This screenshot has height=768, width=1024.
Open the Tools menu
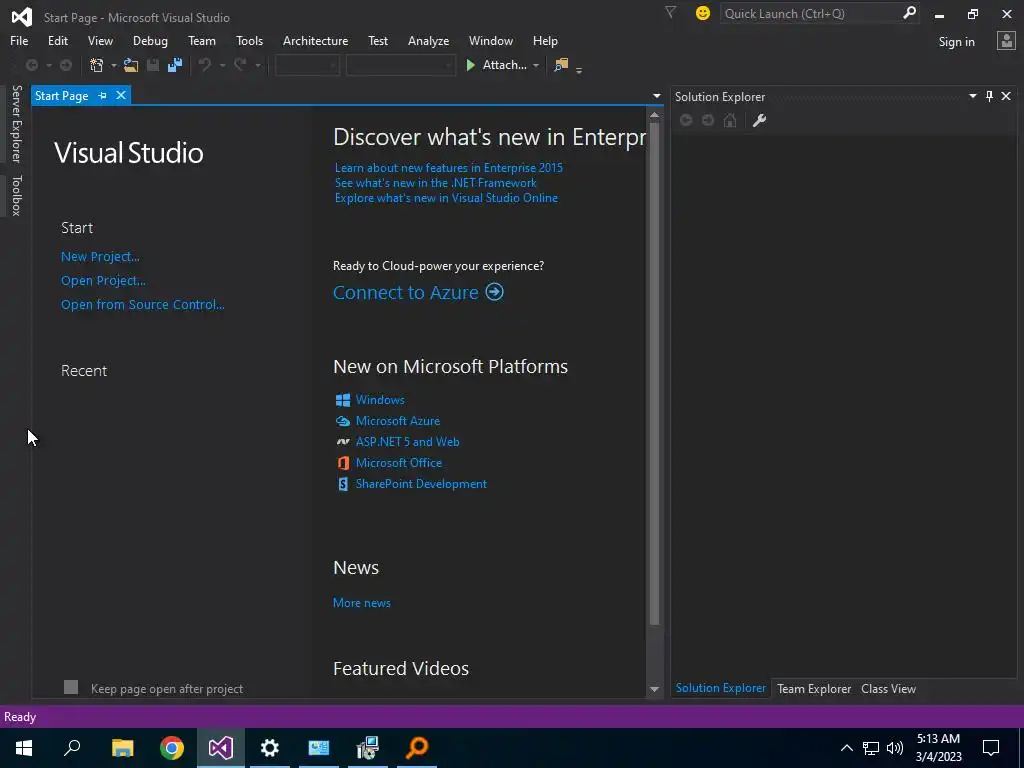coord(249,40)
